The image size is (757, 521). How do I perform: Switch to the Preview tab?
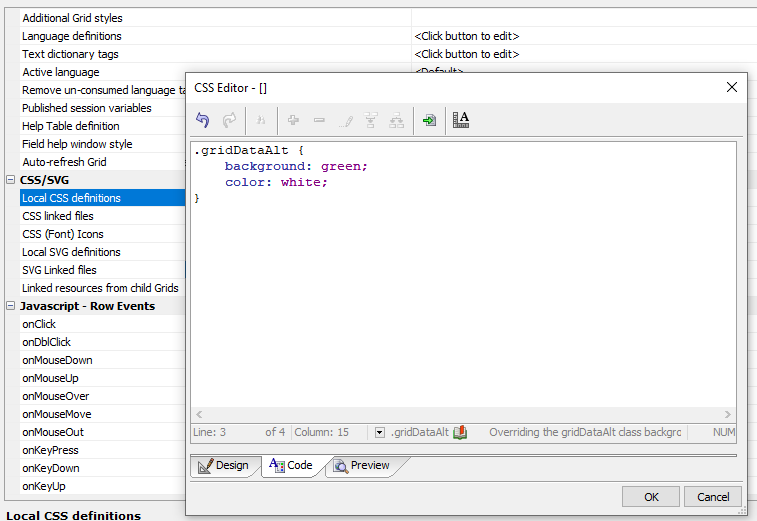362,465
